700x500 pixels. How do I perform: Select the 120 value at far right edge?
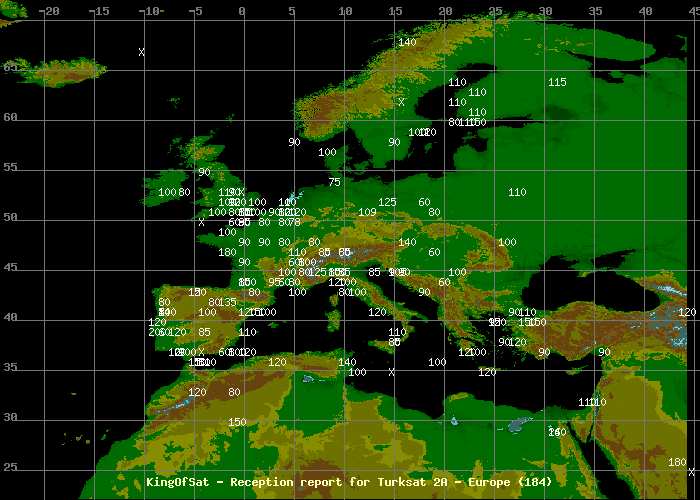pos(687,312)
